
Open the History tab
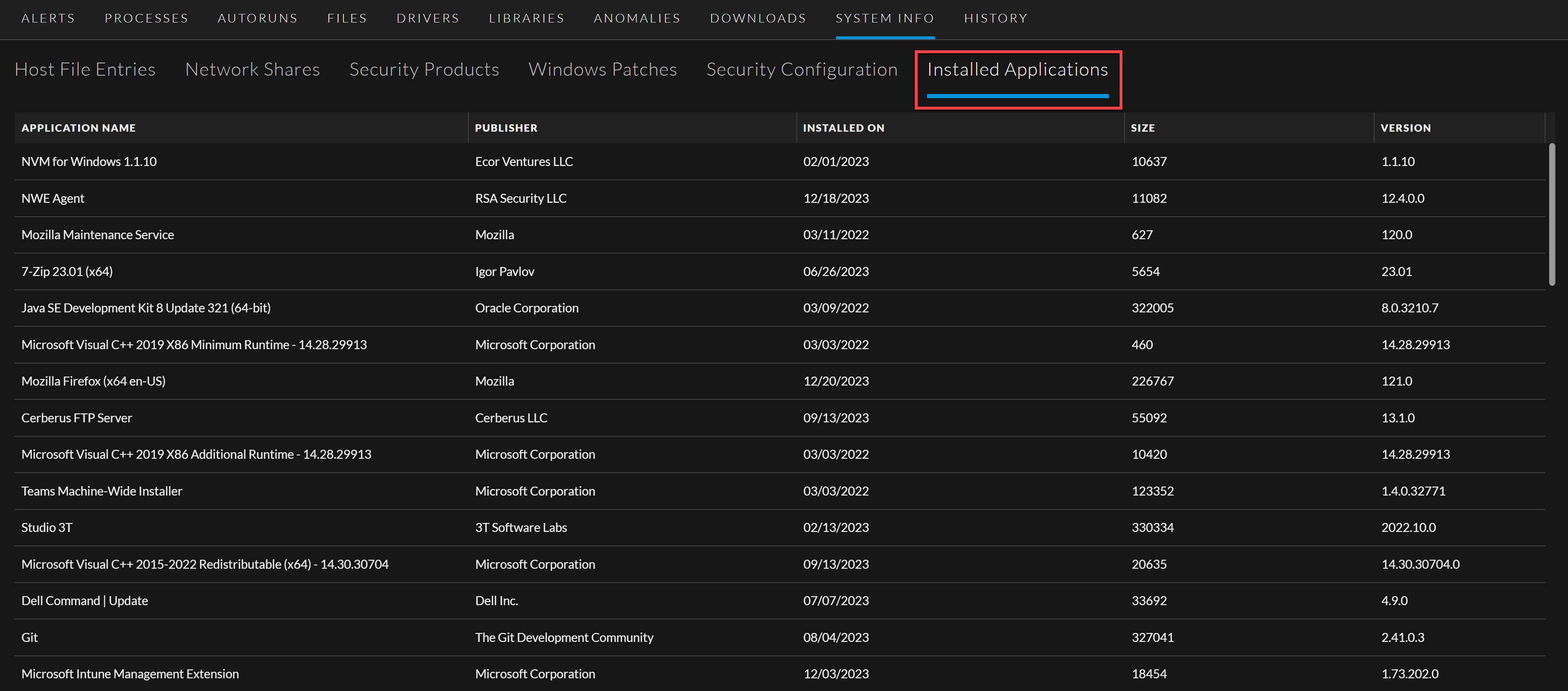[x=996, y=18]
